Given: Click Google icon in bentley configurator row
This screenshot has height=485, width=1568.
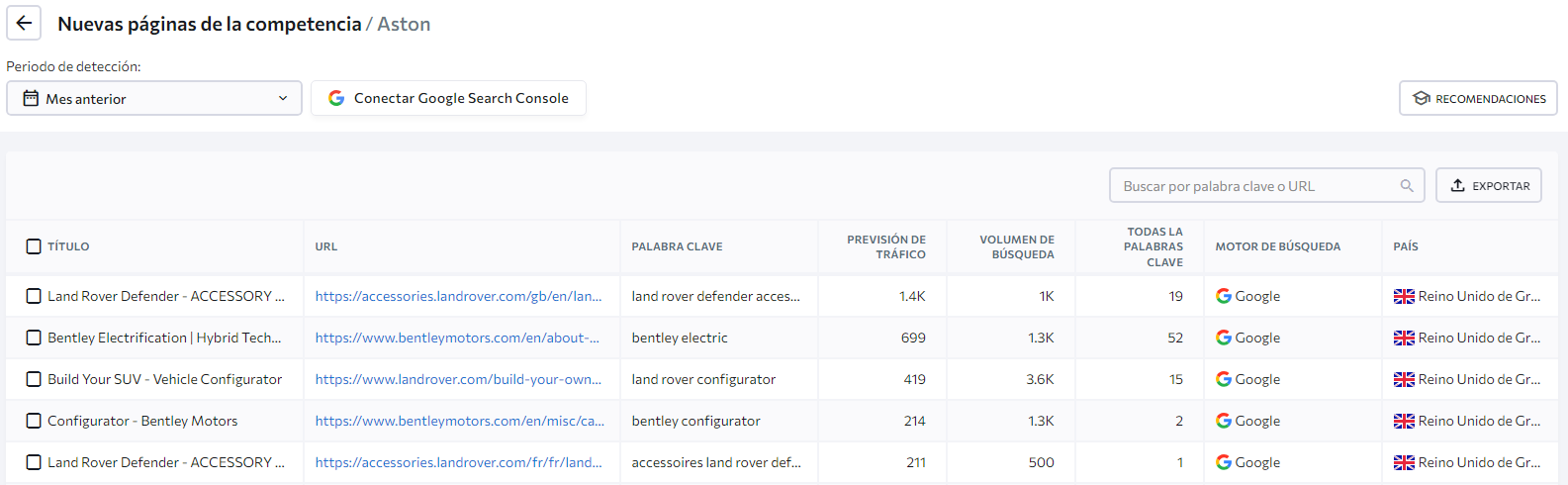Looking at the screenshot, I should tap(1224, 421).
